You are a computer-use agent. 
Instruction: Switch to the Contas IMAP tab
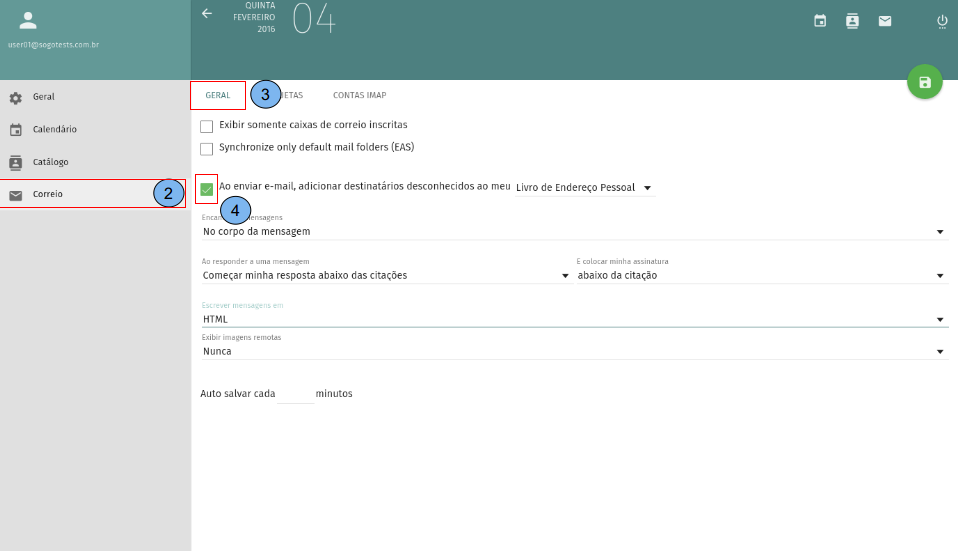click(359, 96)
